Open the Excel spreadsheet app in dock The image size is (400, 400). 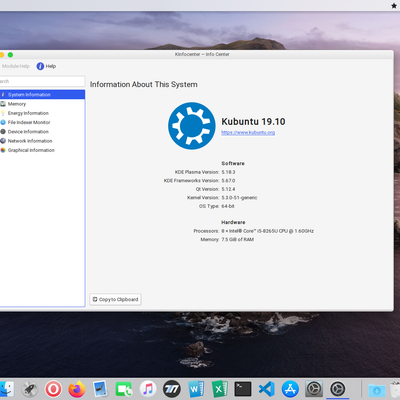click(219, 389)
